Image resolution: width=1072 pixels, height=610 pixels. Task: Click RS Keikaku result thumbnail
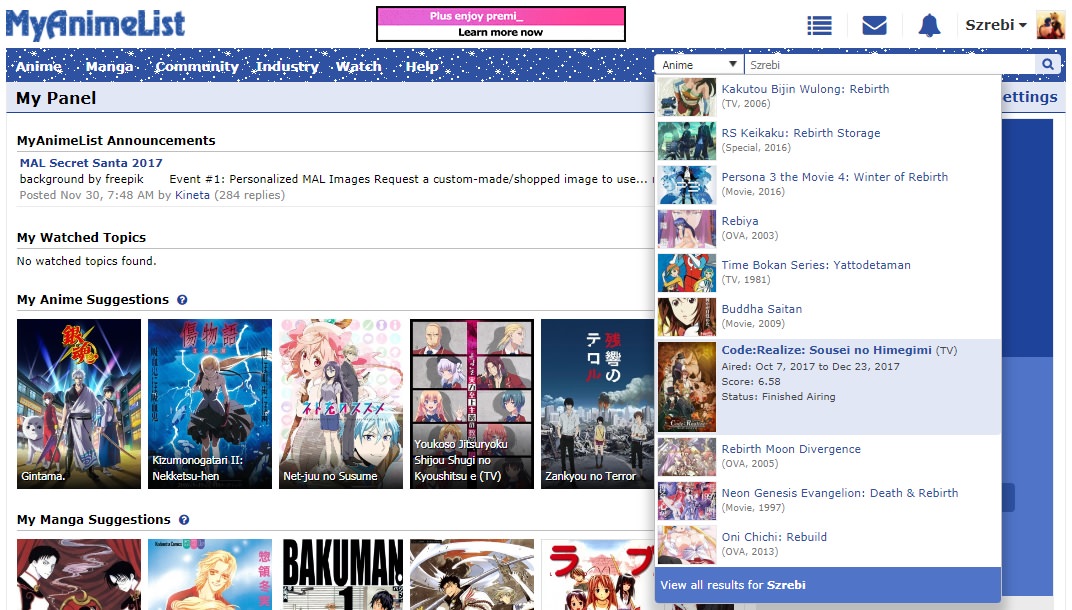(686, 141)
